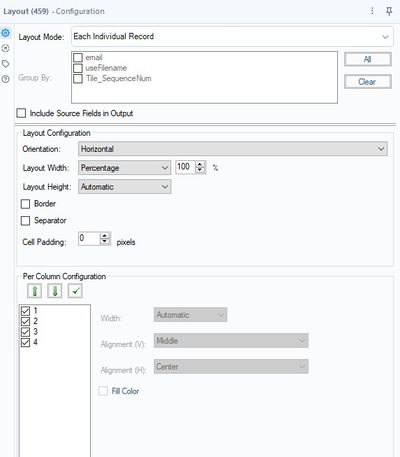This screenshot has height=457, width=400.
Task: Uncheck column 4 in Per Column list
Action: click(25, 342)
